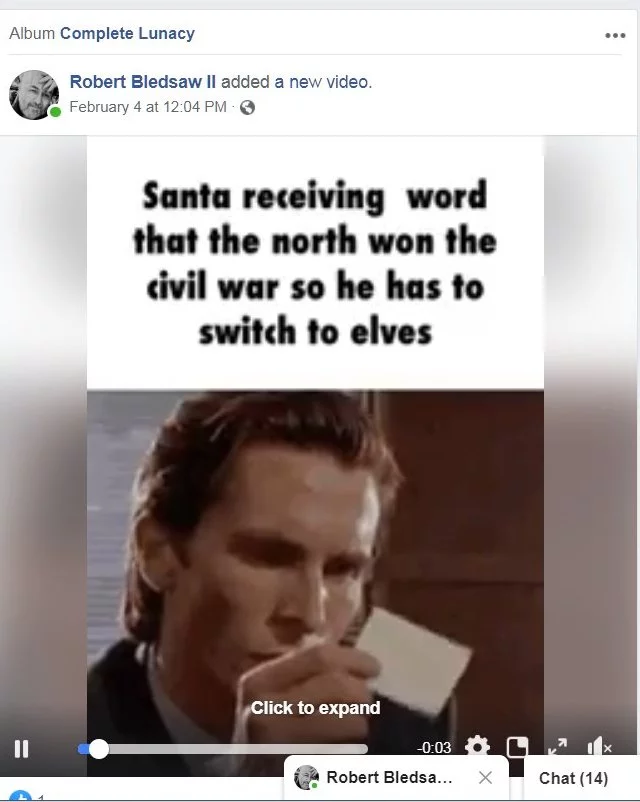640x802 pixels.
Task: Click the avatar in the chat tab
Action: click(306, 777)
